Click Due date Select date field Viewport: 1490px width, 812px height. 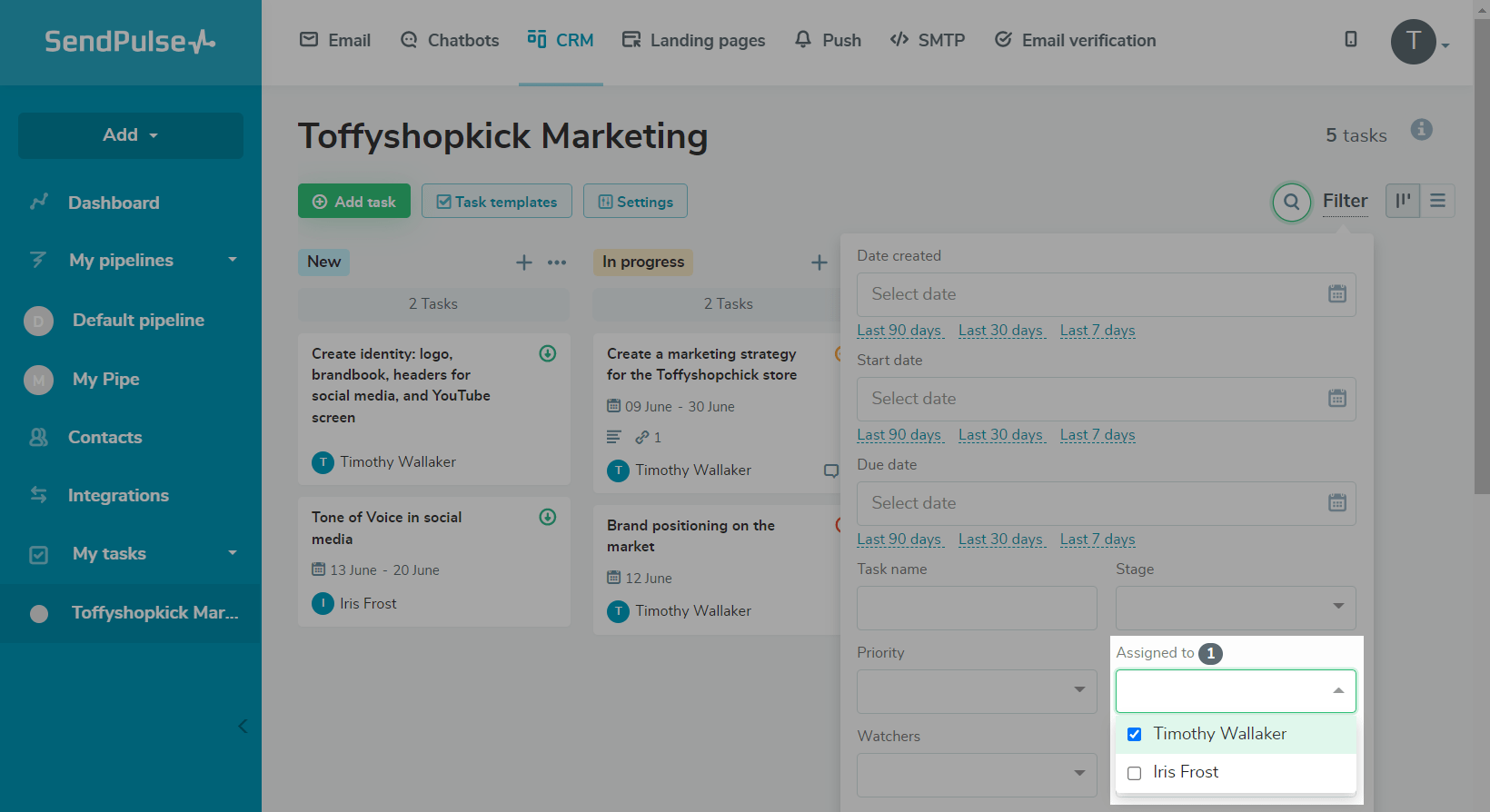click(1106, 503)
